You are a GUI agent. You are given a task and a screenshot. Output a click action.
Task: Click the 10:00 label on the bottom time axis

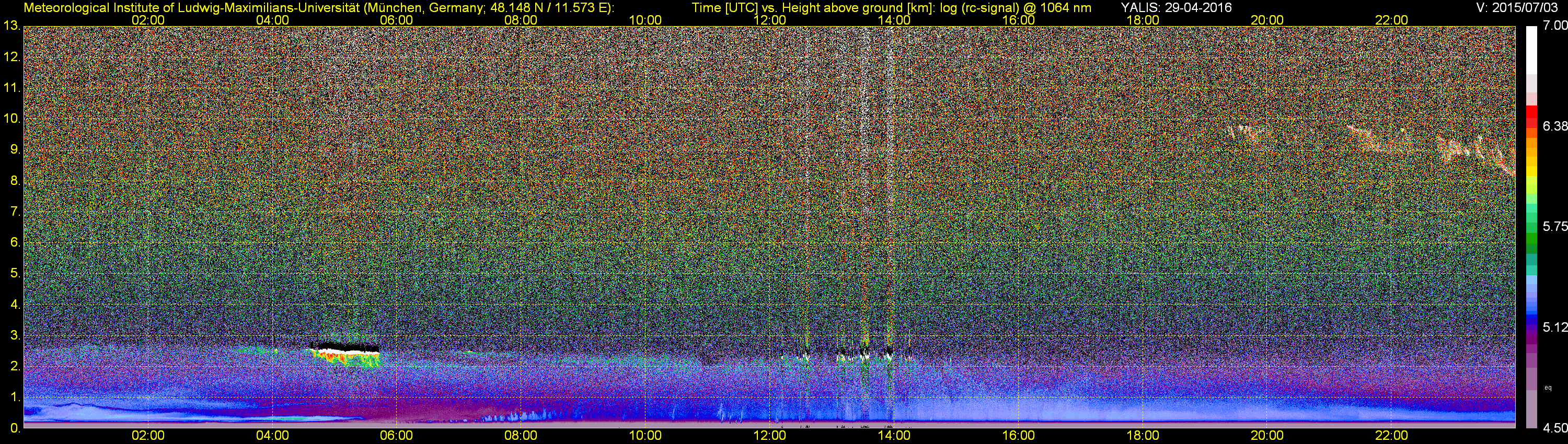pos(645,436)
